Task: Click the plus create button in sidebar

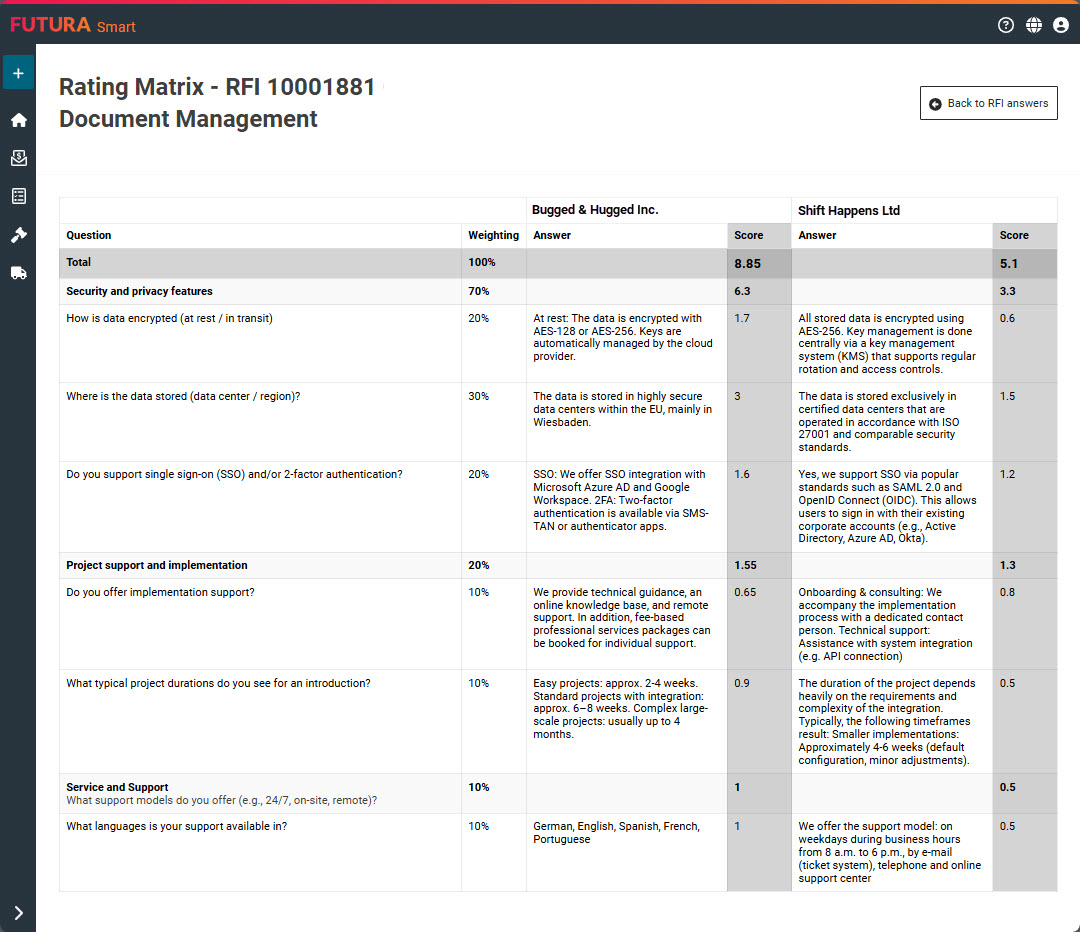Action: click(x=18, y=73)
